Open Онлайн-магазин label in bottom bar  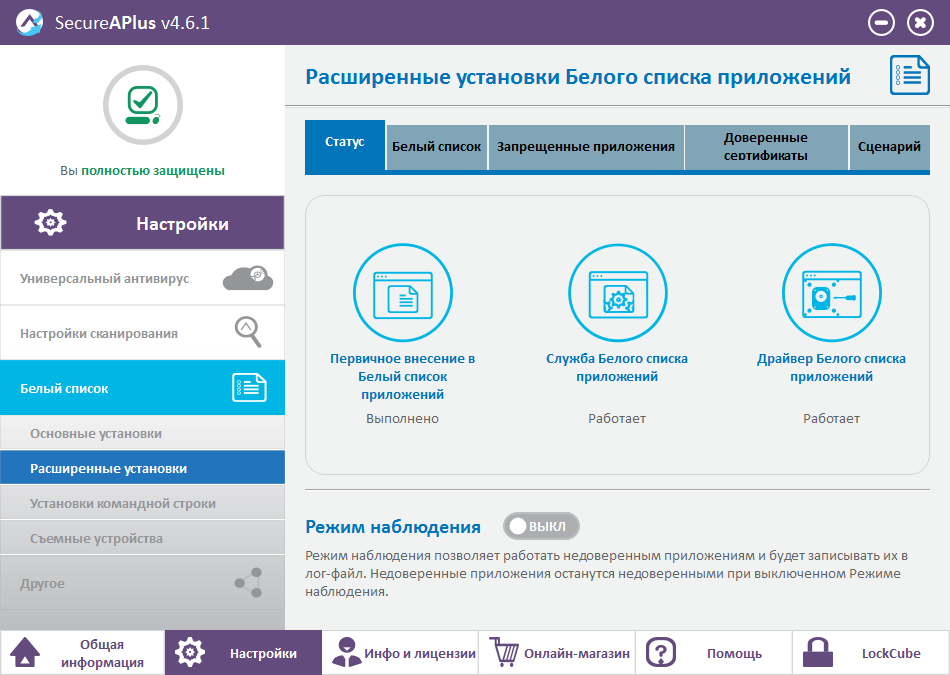pos(577,654)
